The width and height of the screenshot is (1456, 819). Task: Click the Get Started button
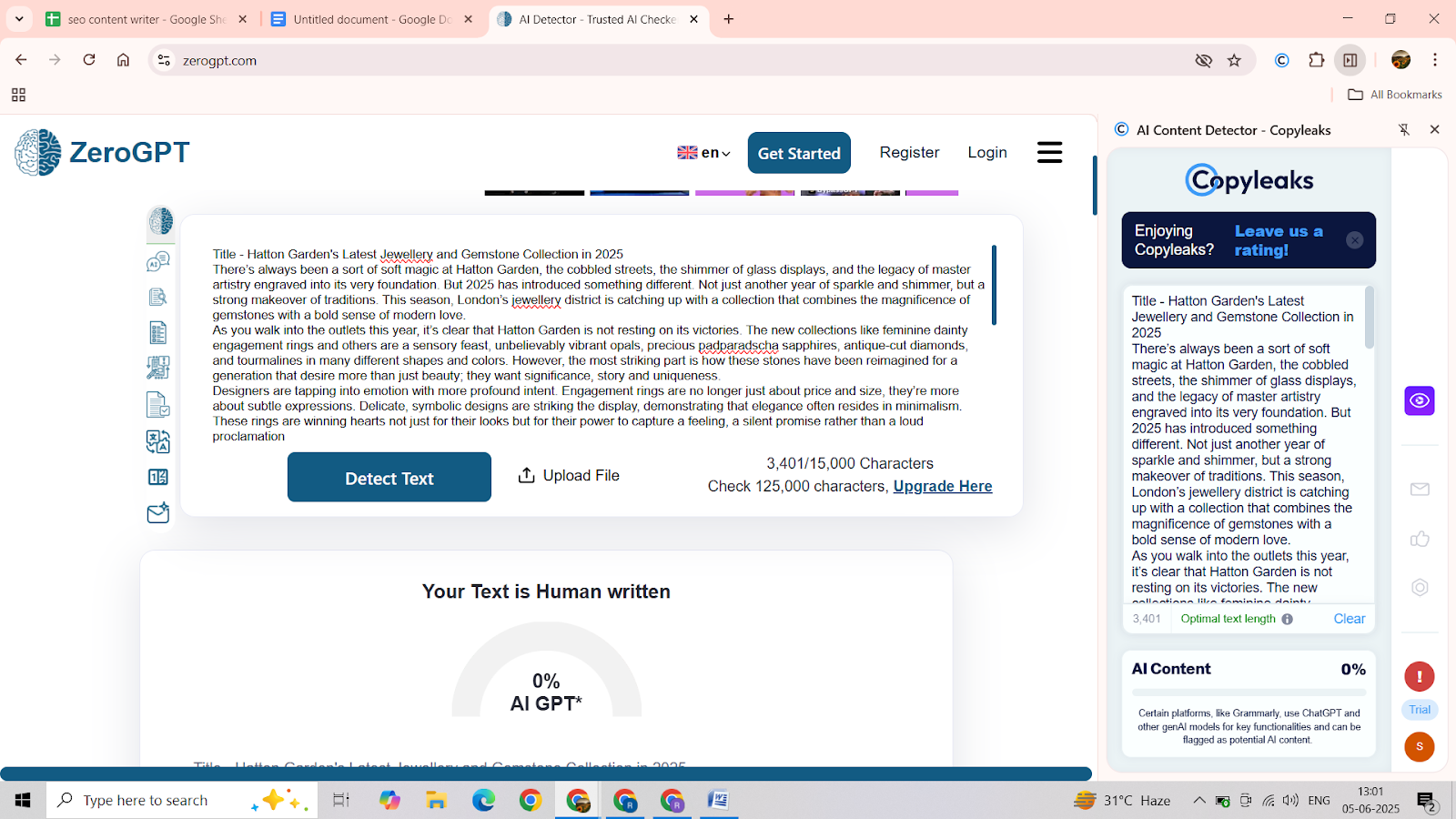point(799,153)
